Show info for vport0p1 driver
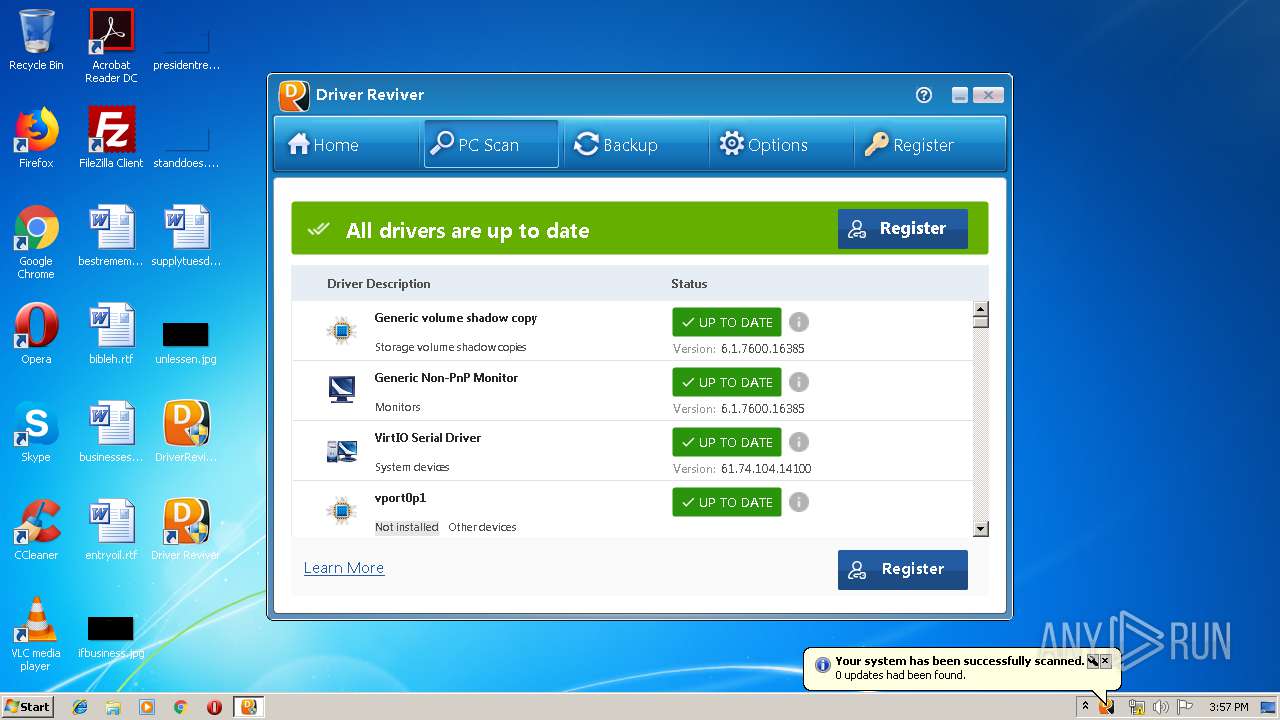 pyautogui.click(x=798, y=502)
